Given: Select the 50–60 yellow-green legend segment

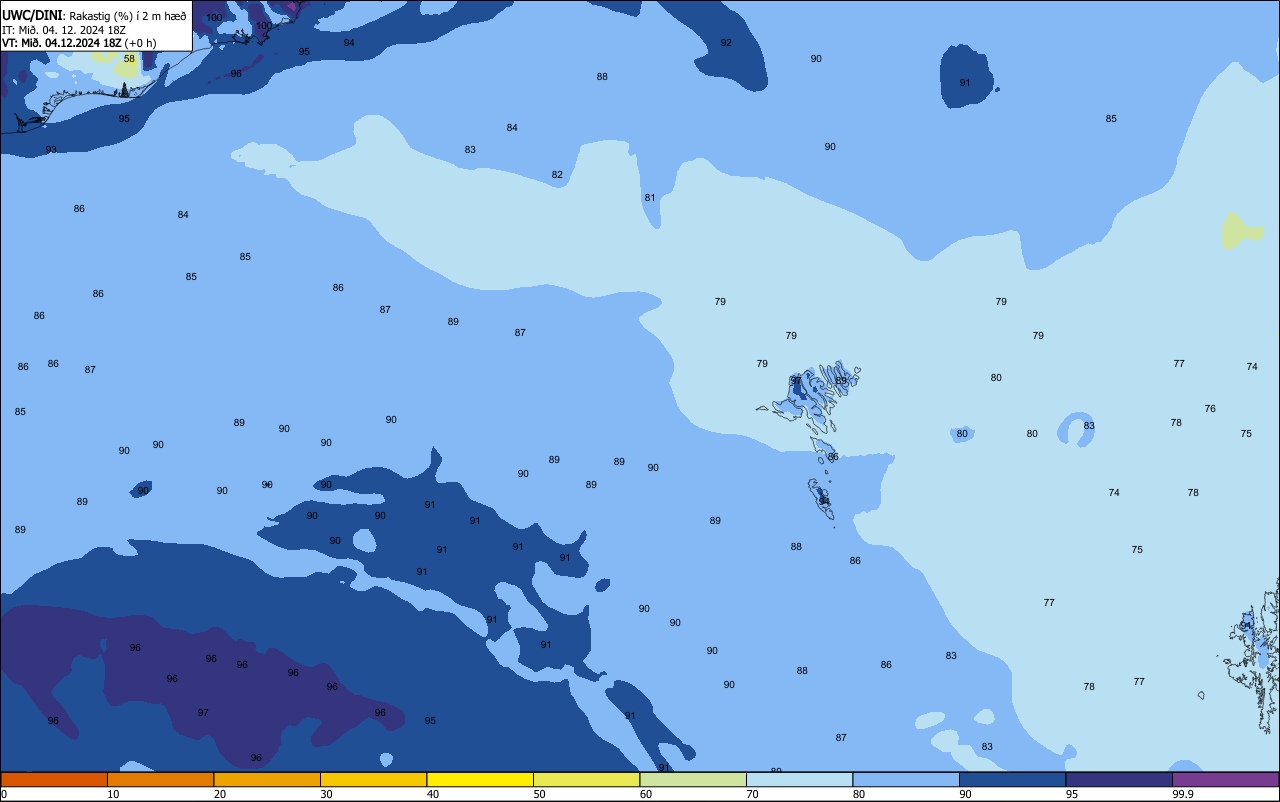Looking at the screenshot, I should tap(586, 779).
